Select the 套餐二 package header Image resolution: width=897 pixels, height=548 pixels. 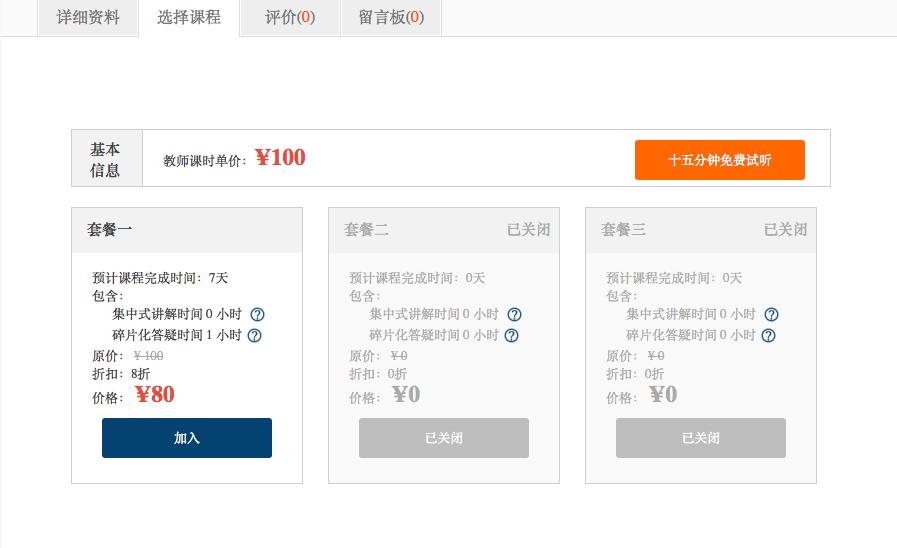click(444, 230)
